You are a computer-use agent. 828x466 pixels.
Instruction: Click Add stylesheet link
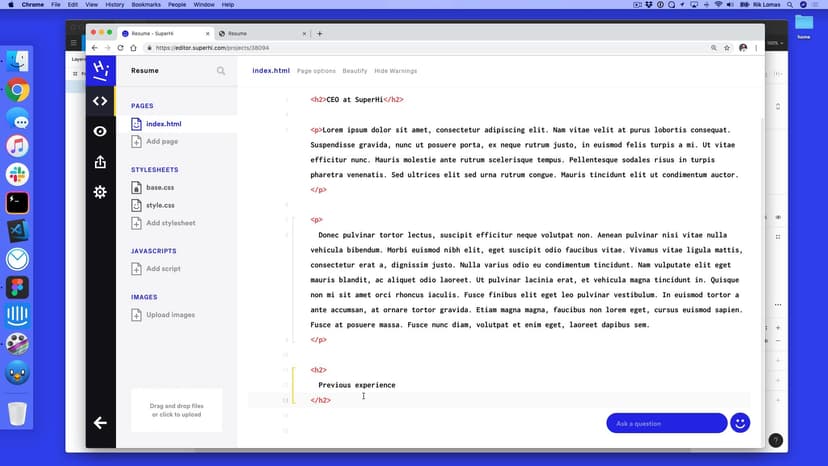[170, 223]
